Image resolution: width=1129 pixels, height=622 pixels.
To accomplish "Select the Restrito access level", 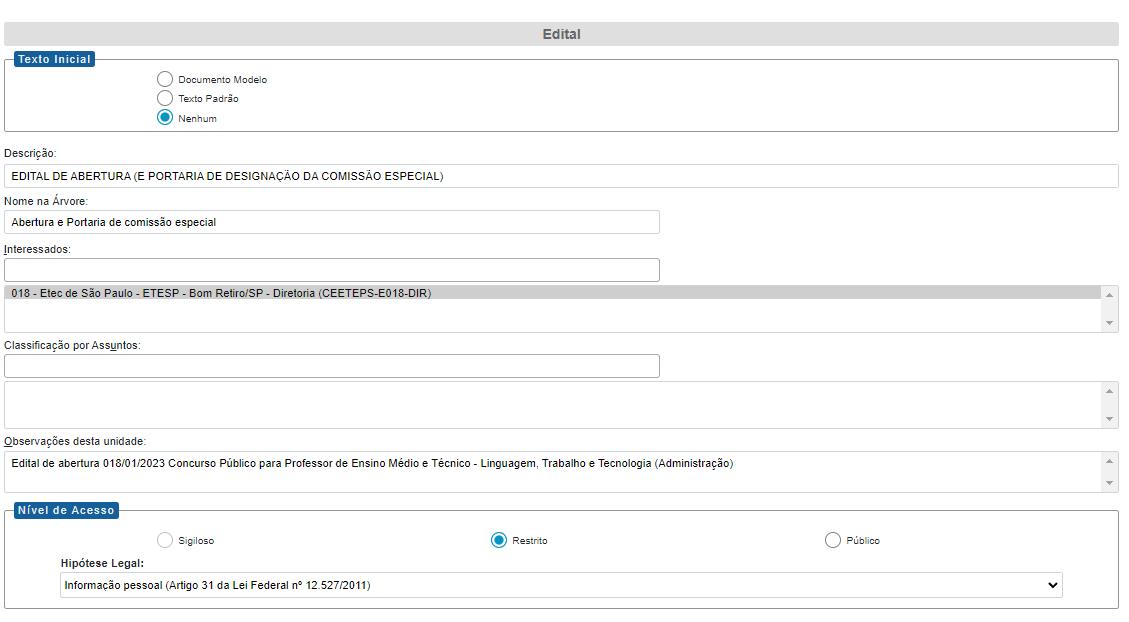I will click(499, 540).
